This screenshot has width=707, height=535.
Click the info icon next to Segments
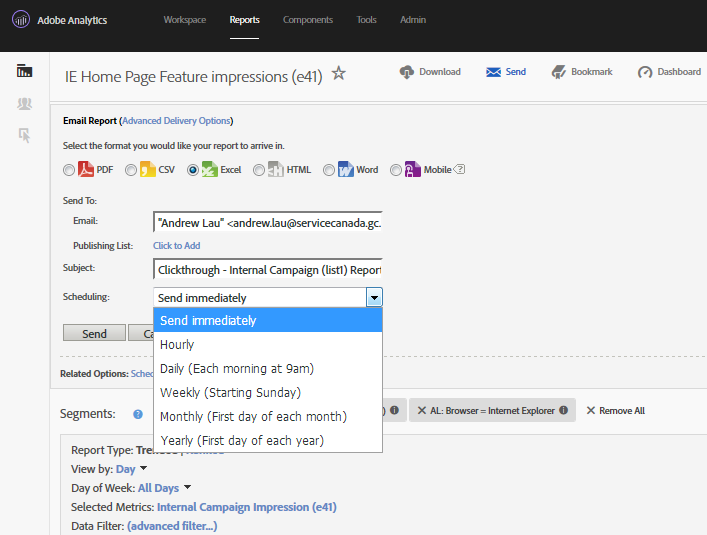point(137,412)
